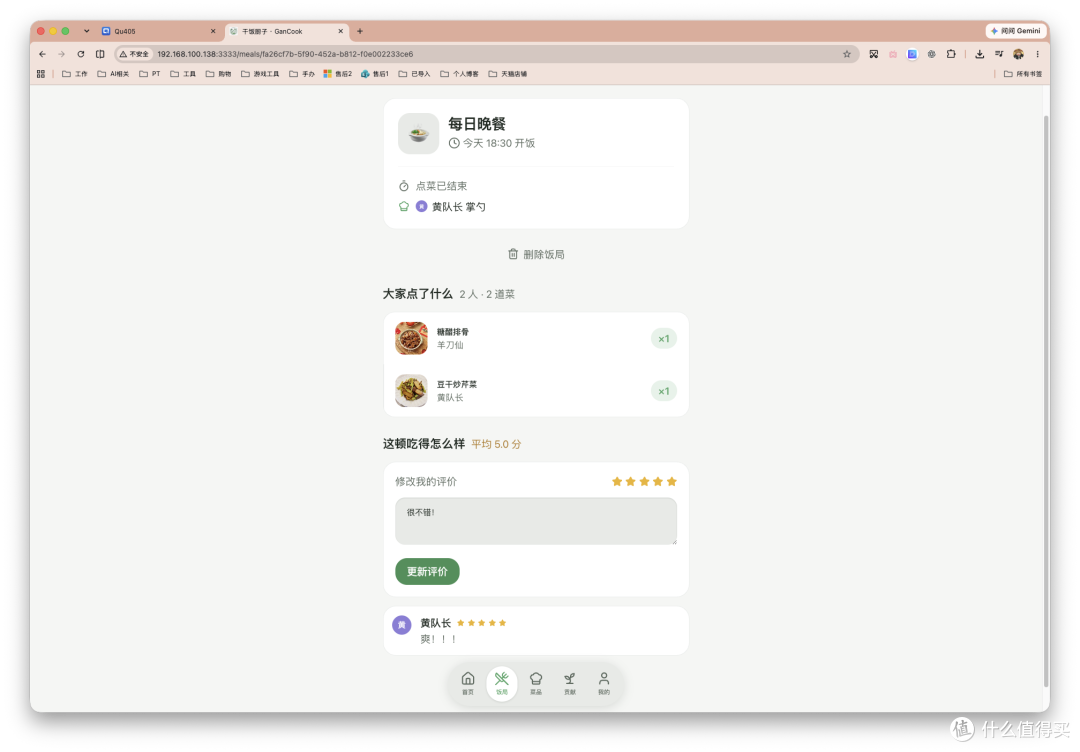
Task: Open Chrome downloads icon
Action: [979, 54]
